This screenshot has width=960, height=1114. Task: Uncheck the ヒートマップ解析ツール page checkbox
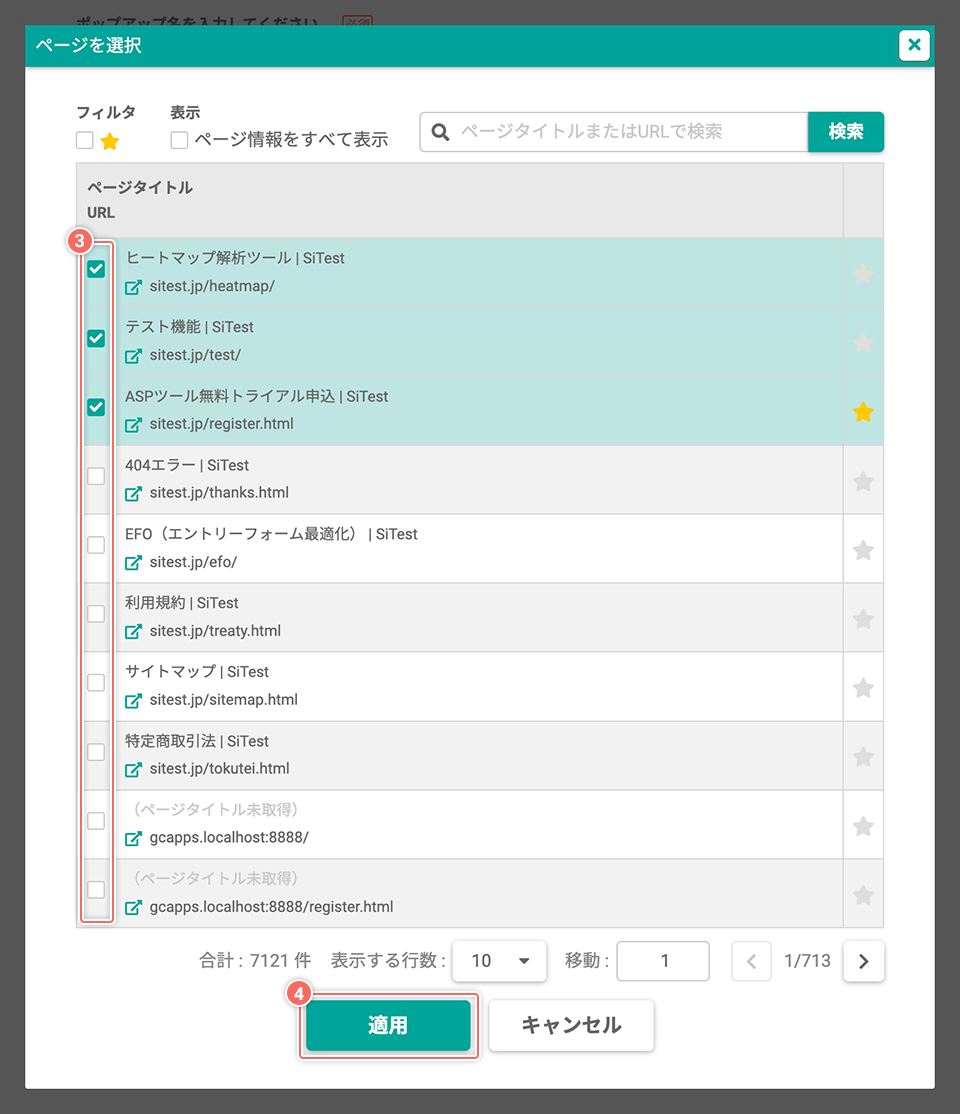(96, 269)
